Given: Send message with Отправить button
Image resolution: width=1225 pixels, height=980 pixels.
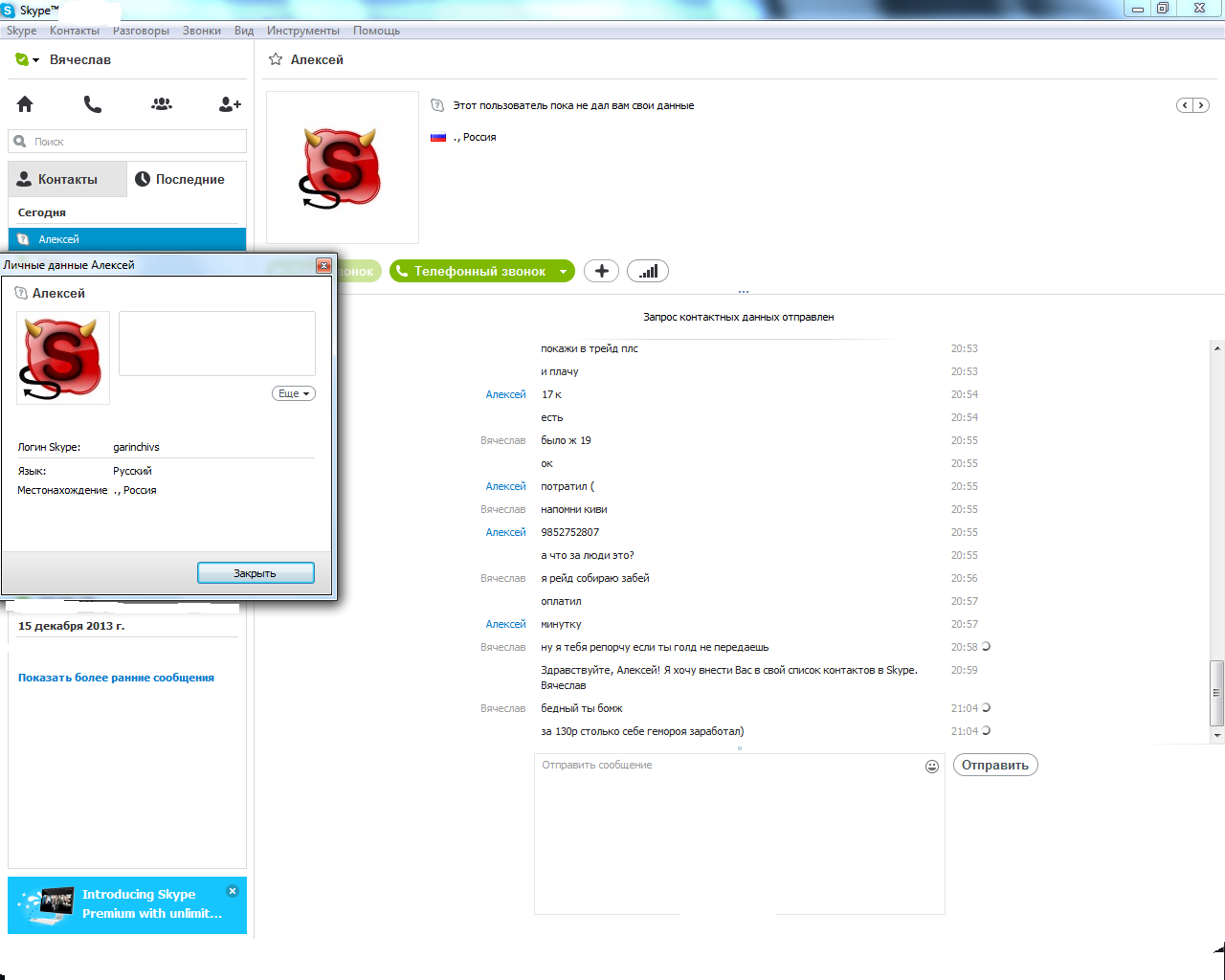Looking at the screenshot, I should (x=995, y=765).
